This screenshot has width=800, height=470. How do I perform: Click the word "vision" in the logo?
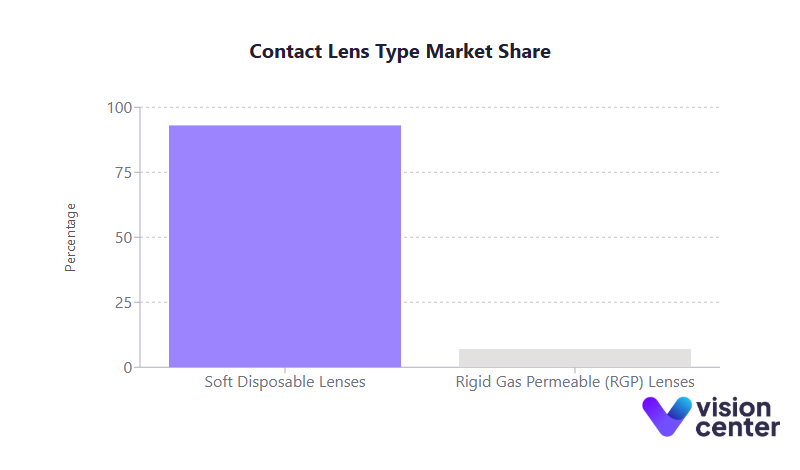click(735, 408)
